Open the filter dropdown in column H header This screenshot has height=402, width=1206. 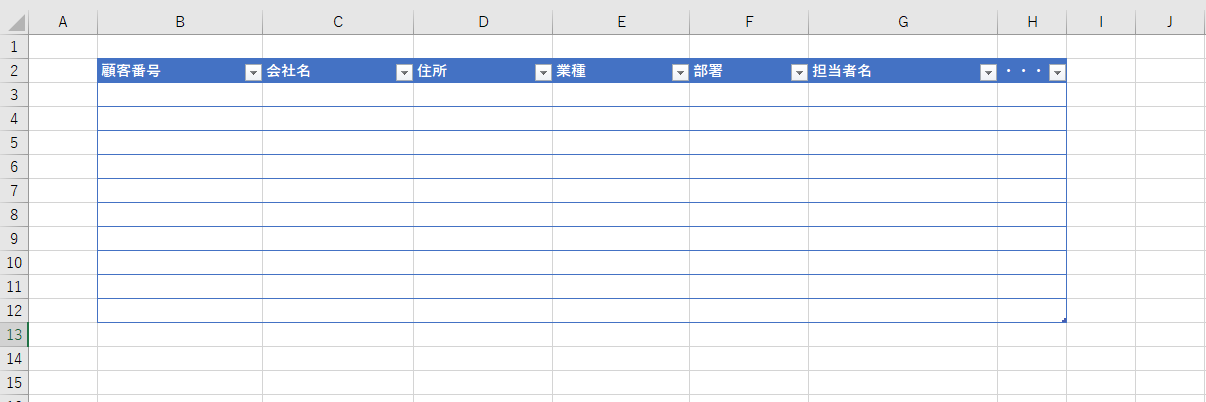(1057, 72)
